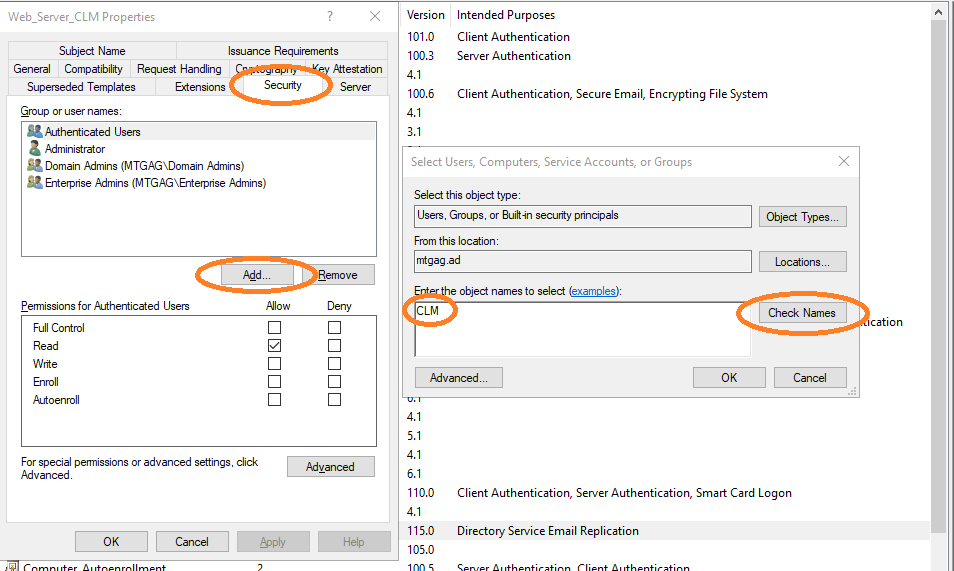Viewport: 954px width, 571px height.
Task: Click the Locations... button
Action: click(803, 262)
